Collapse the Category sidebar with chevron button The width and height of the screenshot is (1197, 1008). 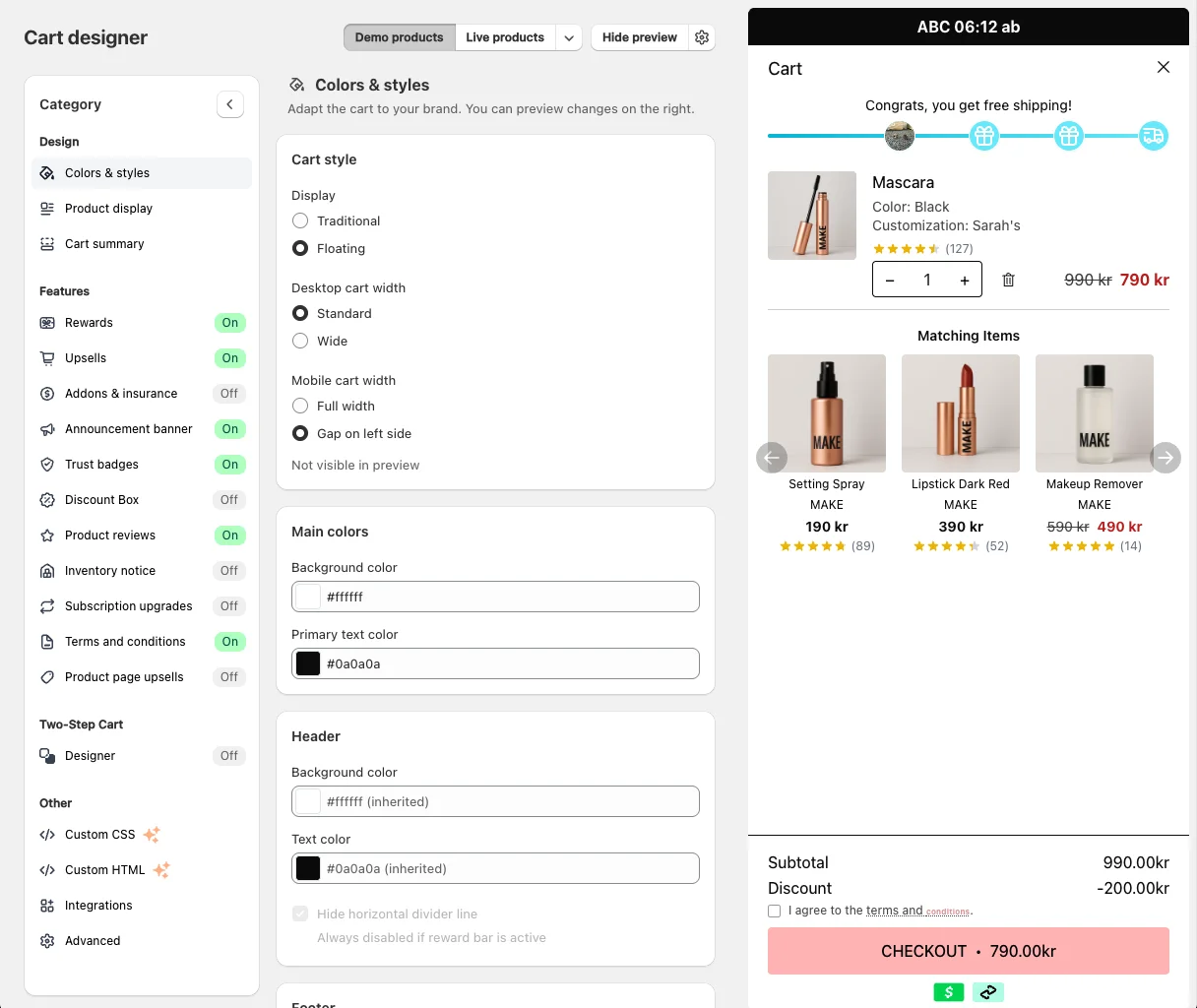coord(230,104)
